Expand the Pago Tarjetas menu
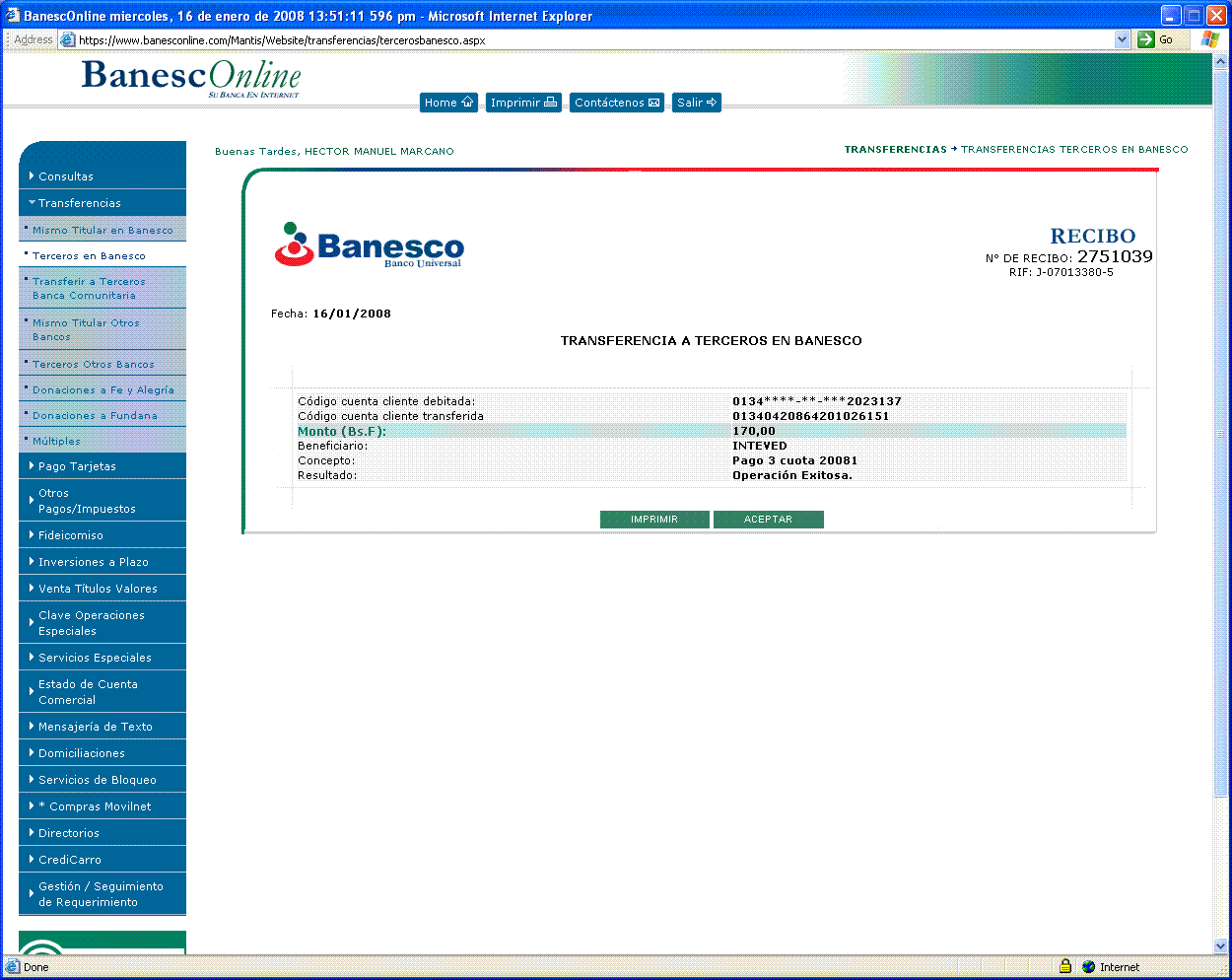This screenshot has width=1232, height=980. pos(103,466)
